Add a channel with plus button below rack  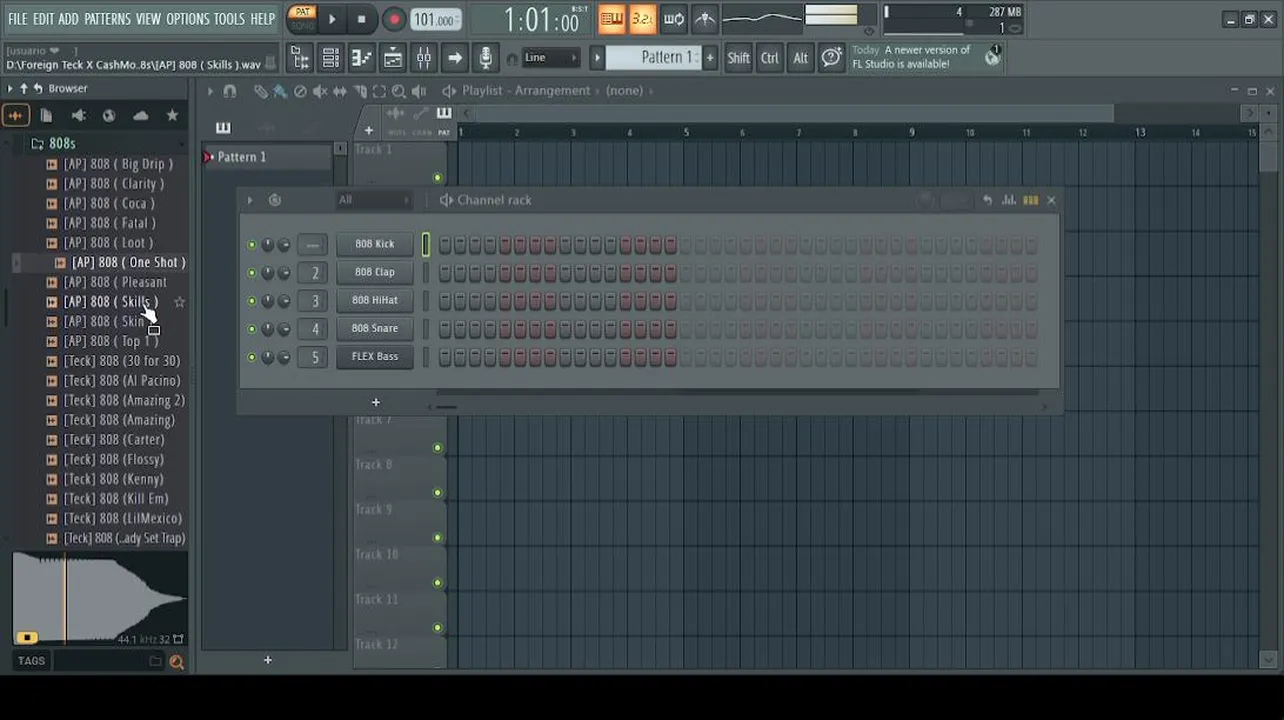click(x=376, y=403)
